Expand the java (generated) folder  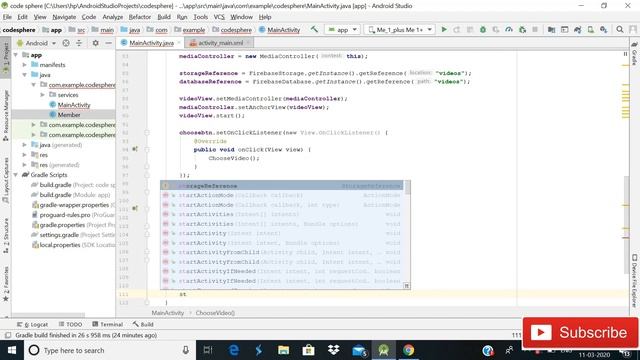point(25,145)
